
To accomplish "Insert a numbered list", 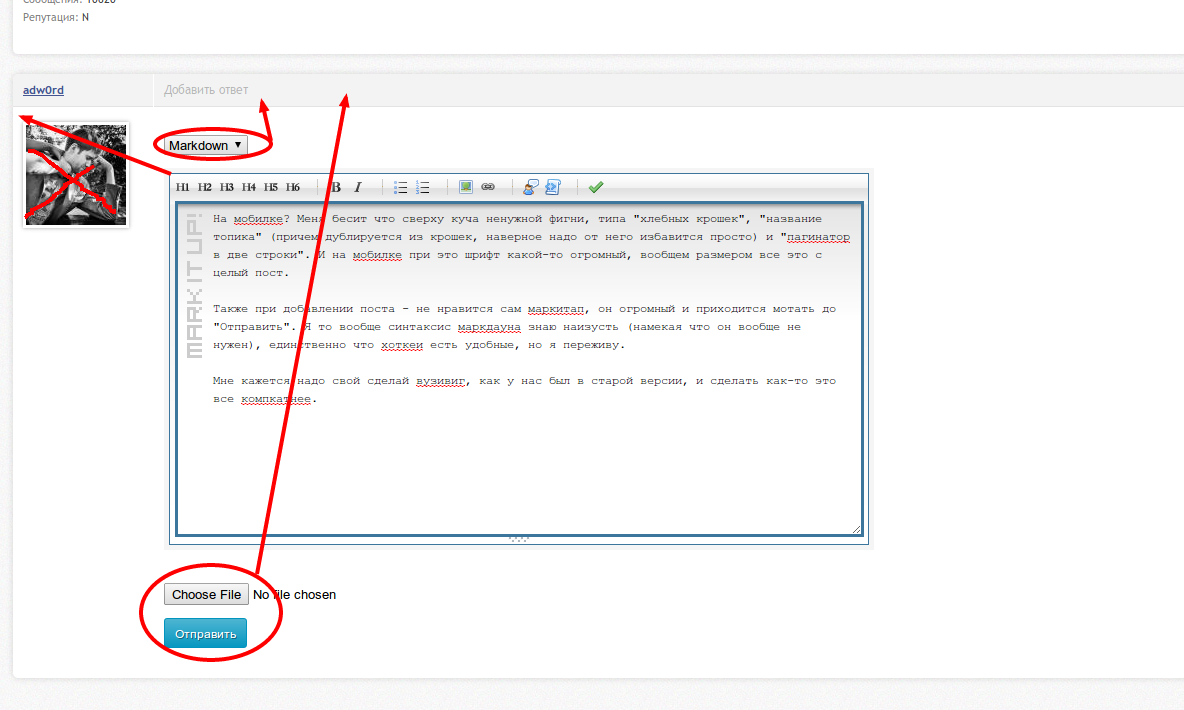I will [423, 187].
